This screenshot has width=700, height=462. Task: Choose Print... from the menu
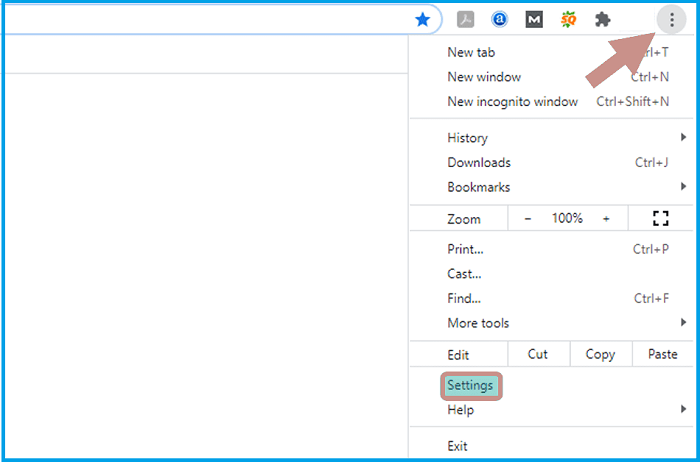pyautogui.click(x=551, y=249)
